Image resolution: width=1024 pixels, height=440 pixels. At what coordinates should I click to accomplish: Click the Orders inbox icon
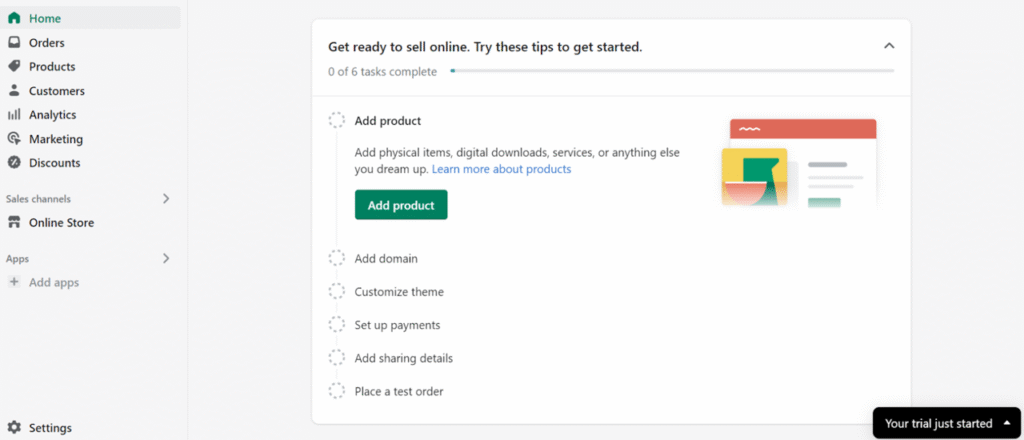coord(14,42)
